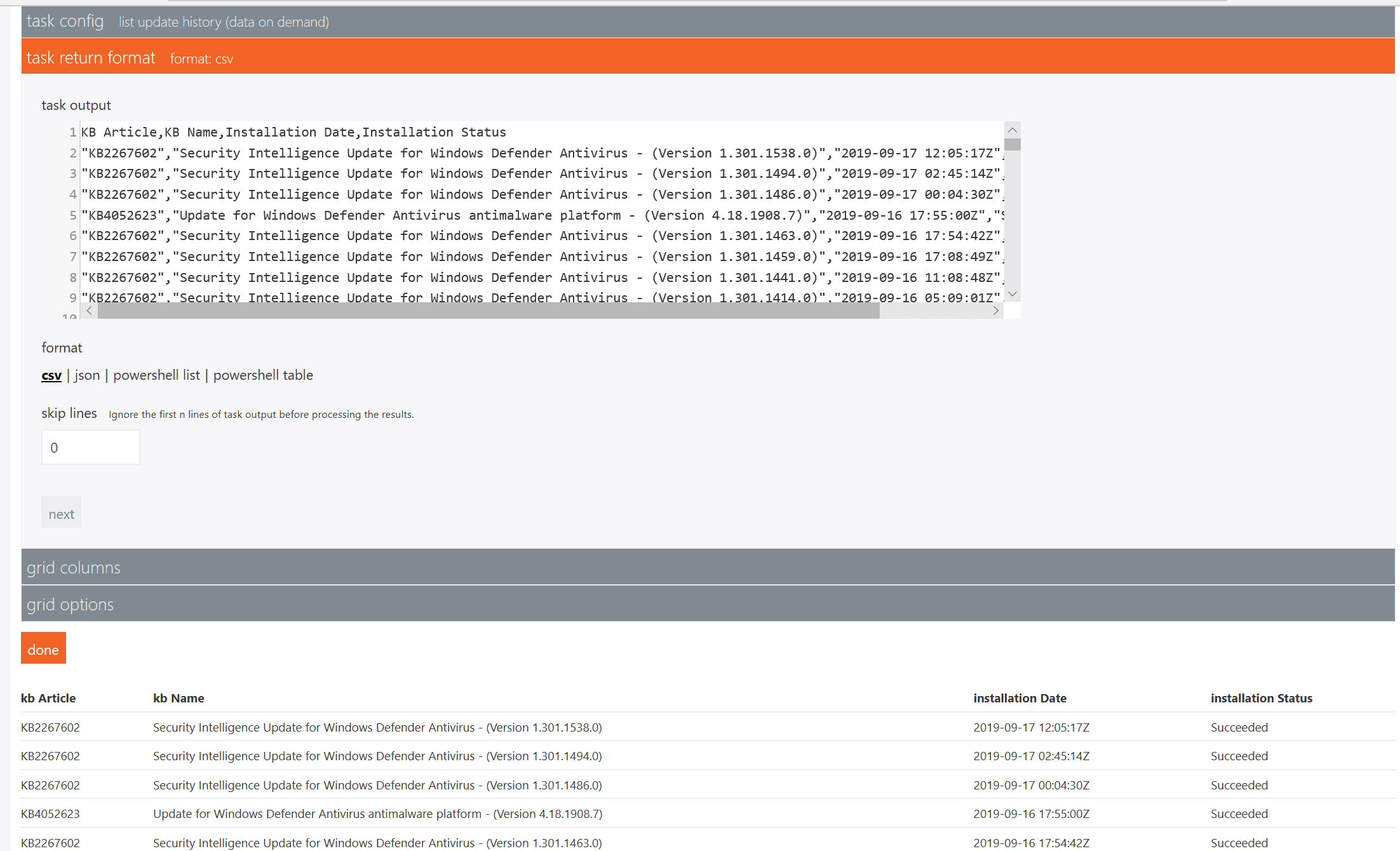The height and width of the screenshot is (851, 1400).
Task: Click the vertical scrollbar thumb in output
Action: [1013, 145]
